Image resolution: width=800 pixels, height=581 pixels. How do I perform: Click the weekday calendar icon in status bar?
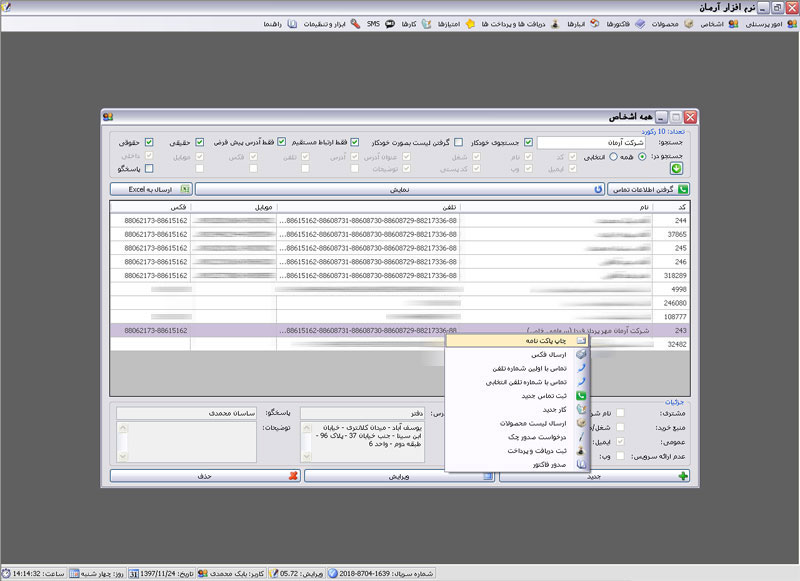click(x=74, y=574)
